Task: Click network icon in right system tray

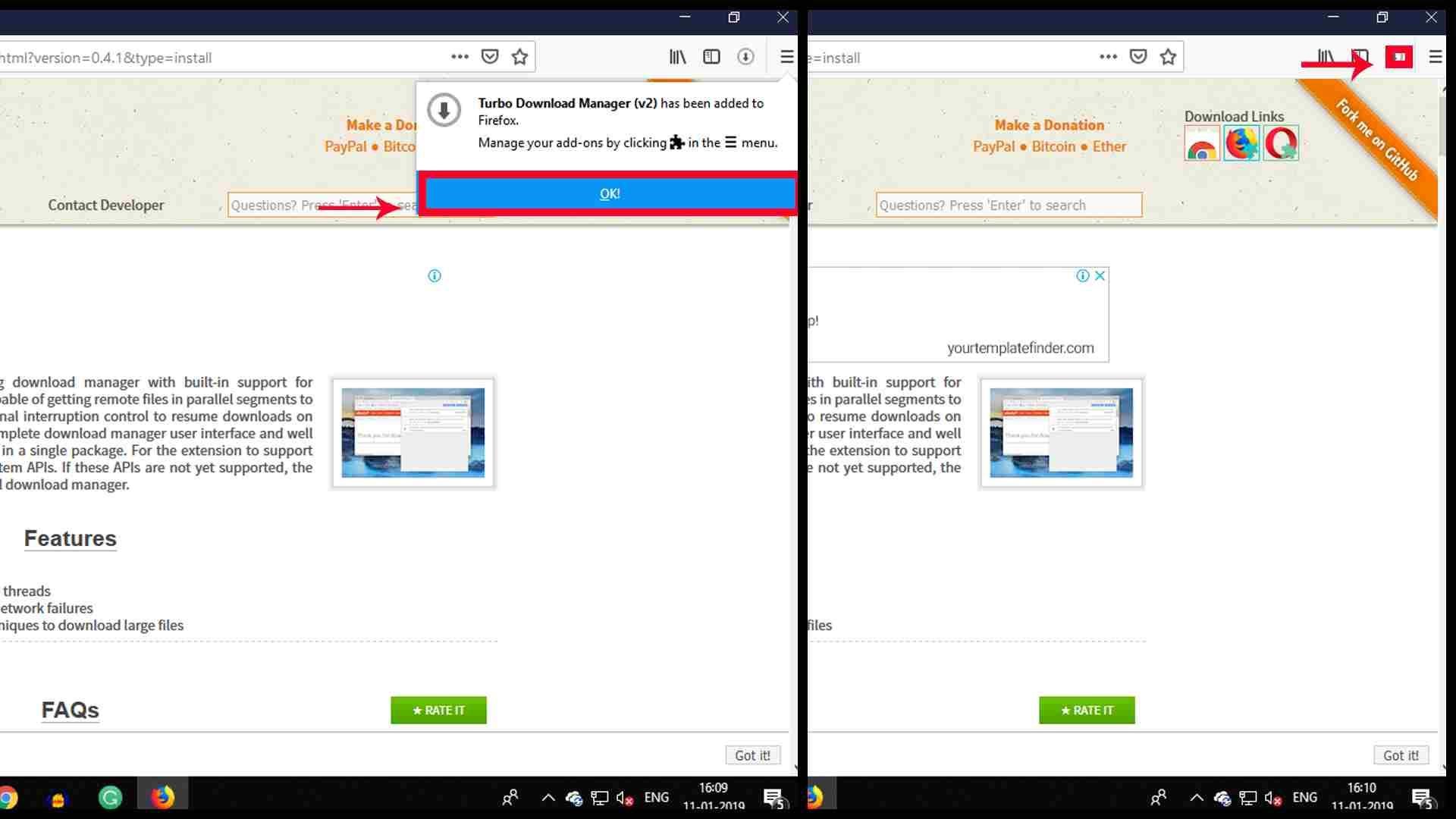Action: pyautogui.click(x=1247, y=799)
